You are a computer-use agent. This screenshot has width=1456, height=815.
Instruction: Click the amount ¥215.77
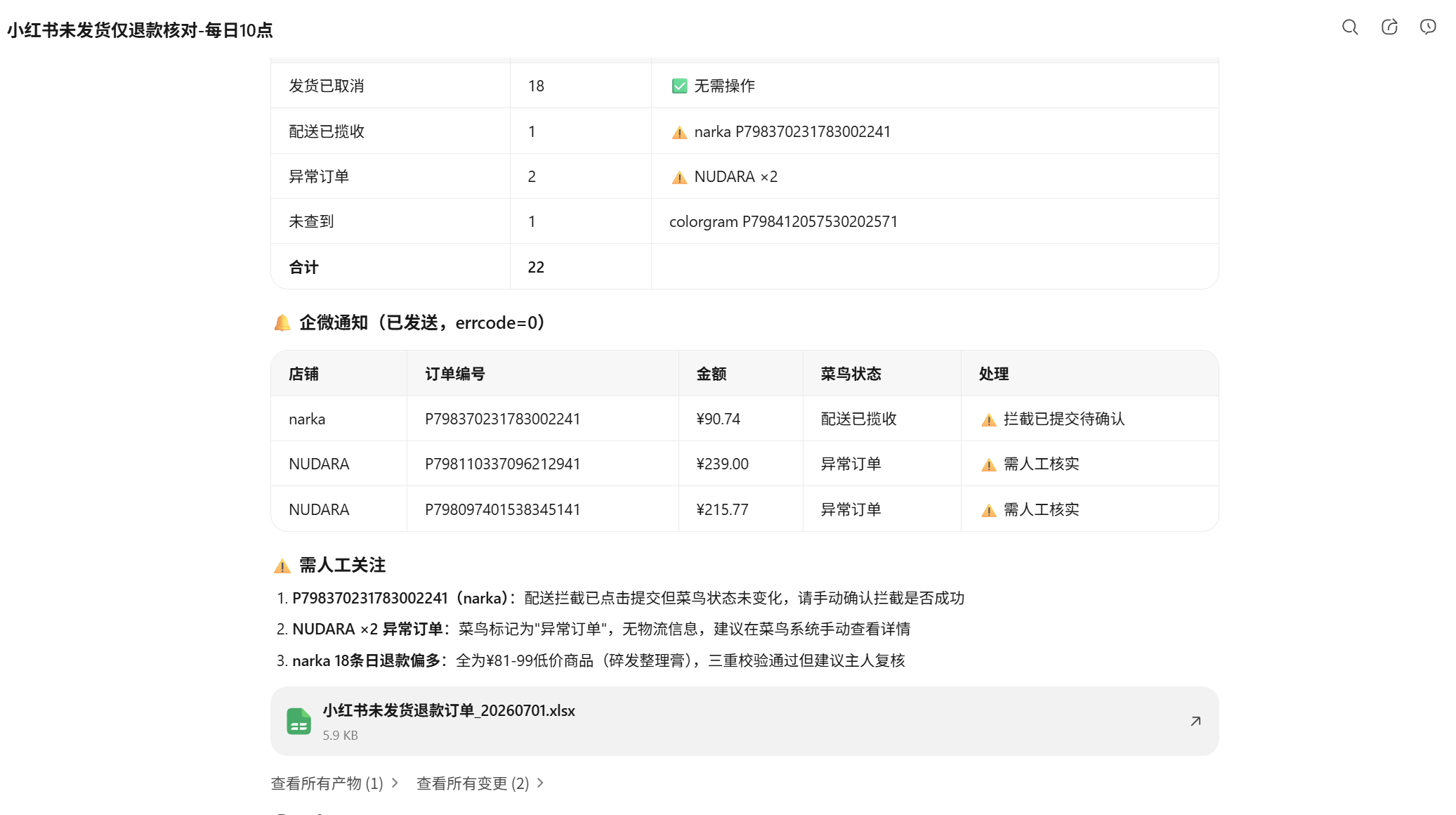coord(722,509)
